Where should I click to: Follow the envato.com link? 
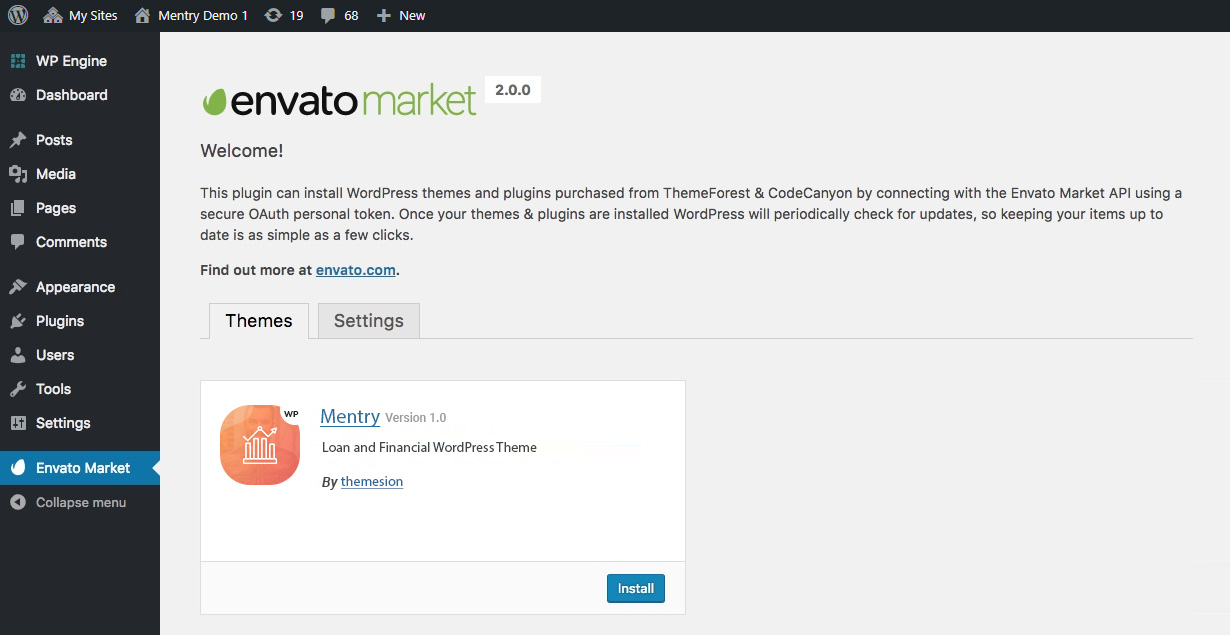[x=356, y=270]
